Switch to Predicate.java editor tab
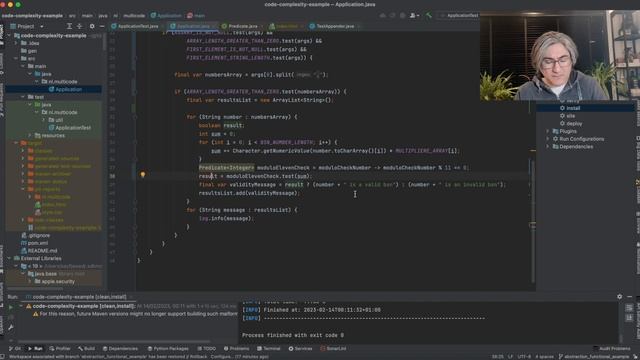640x360 pixels. [242, 26]
